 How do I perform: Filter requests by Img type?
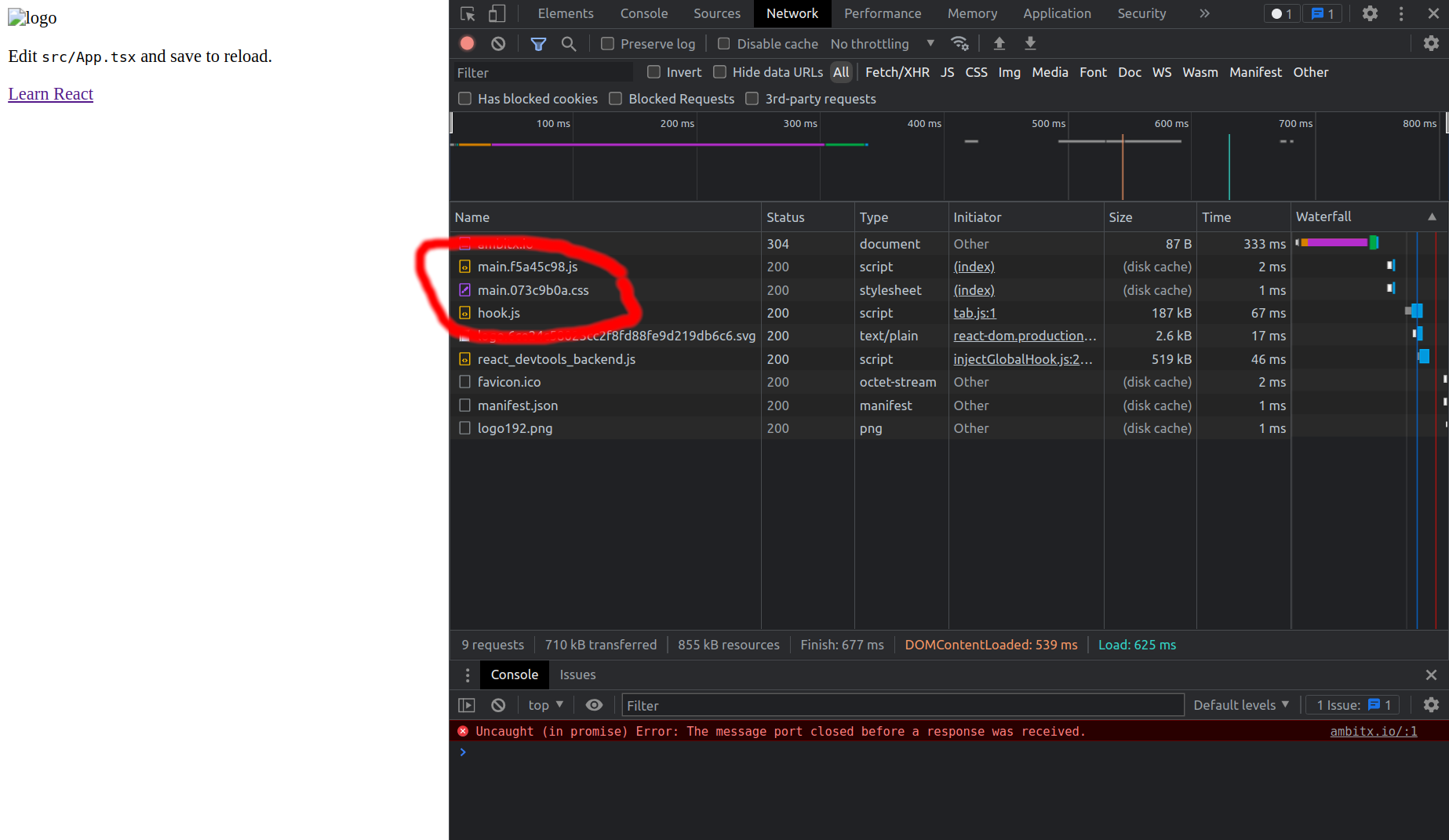point(1009,72)
